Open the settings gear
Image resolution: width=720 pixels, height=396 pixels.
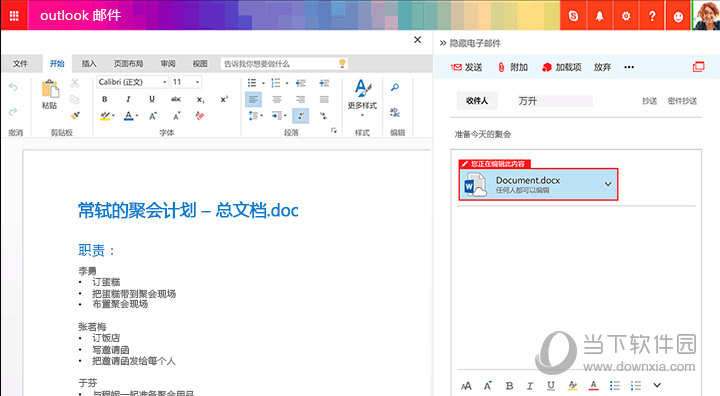point(626,16)
